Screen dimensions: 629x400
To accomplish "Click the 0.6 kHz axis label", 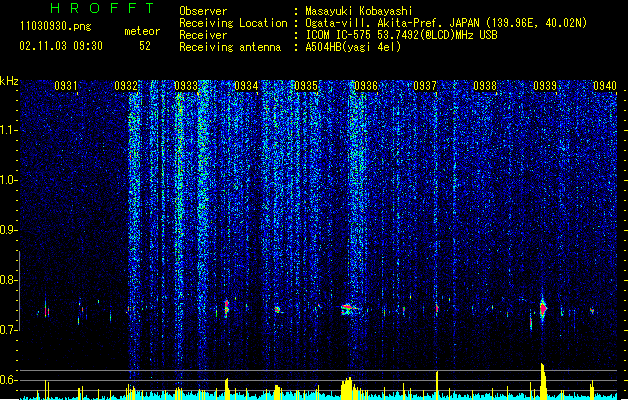I will [x=9, y=380].
